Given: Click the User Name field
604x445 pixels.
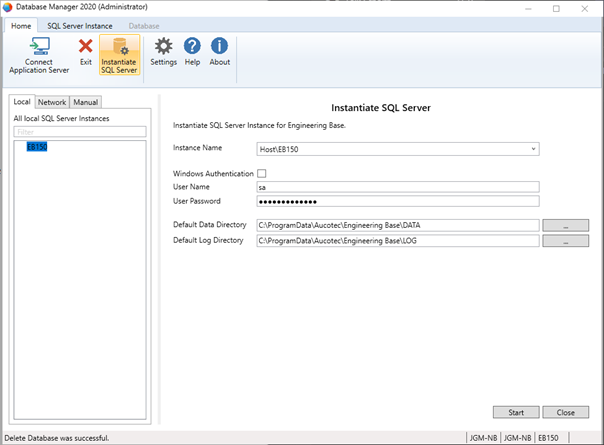Looking at the screenshot, I should (x=398, y=187).
